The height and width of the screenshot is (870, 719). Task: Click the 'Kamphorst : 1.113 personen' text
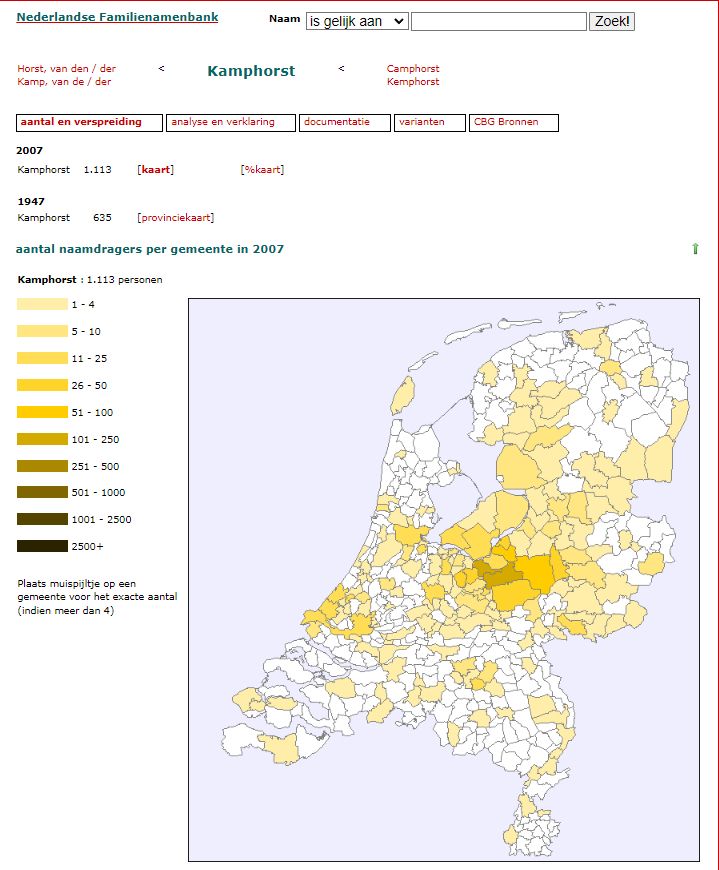pyautogui.click(x=90, y=280)
